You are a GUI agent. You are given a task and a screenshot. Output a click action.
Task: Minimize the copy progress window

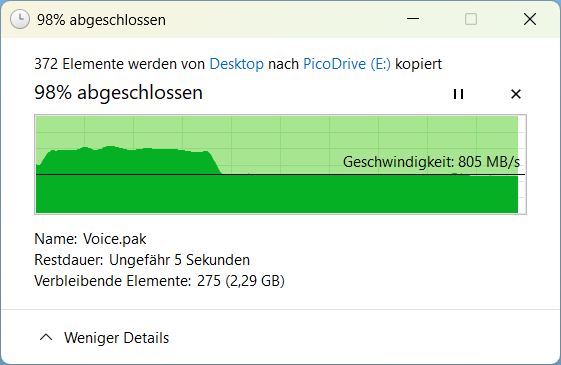click(x=413, y=19)
